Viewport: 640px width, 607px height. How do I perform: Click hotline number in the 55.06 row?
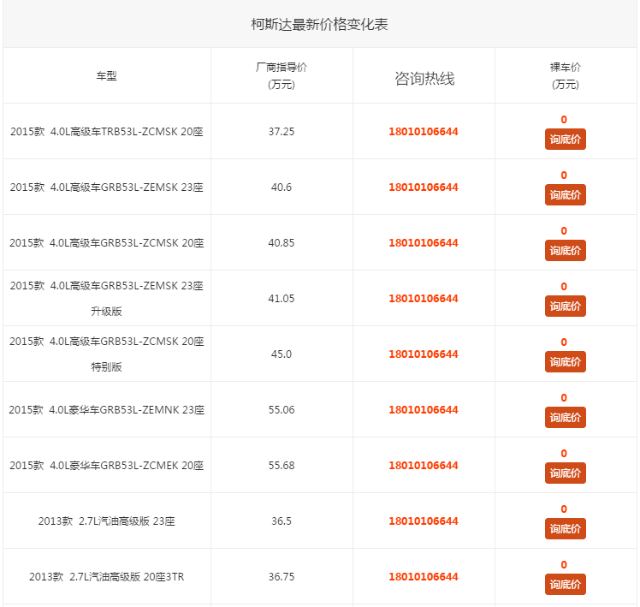[423, 410]
